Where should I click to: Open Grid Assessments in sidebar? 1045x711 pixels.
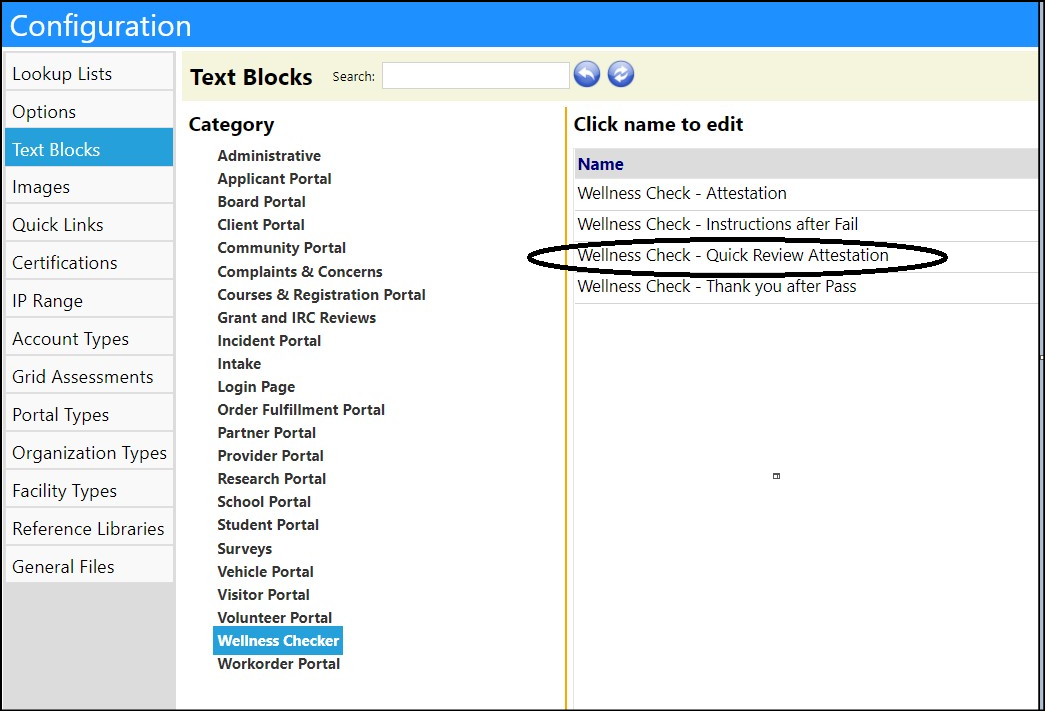coord(89,376)
